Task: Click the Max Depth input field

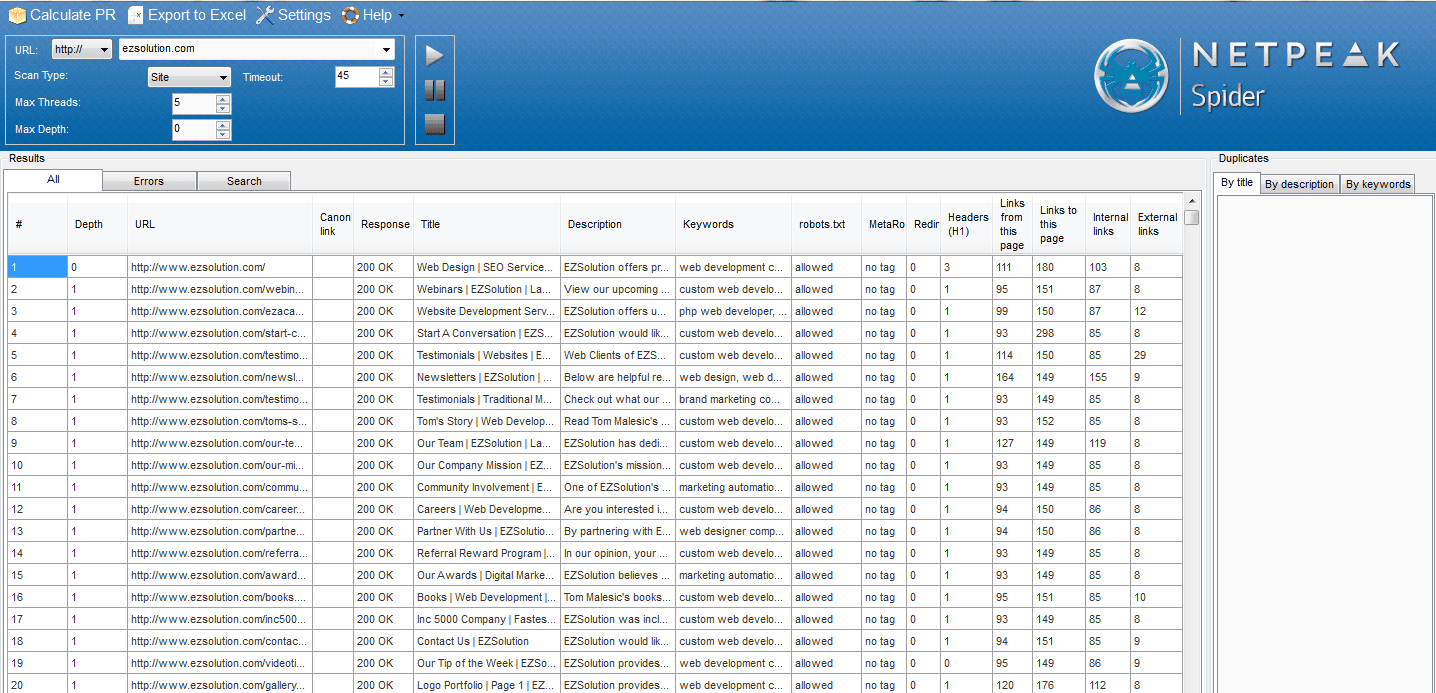Action: [194, 130]
